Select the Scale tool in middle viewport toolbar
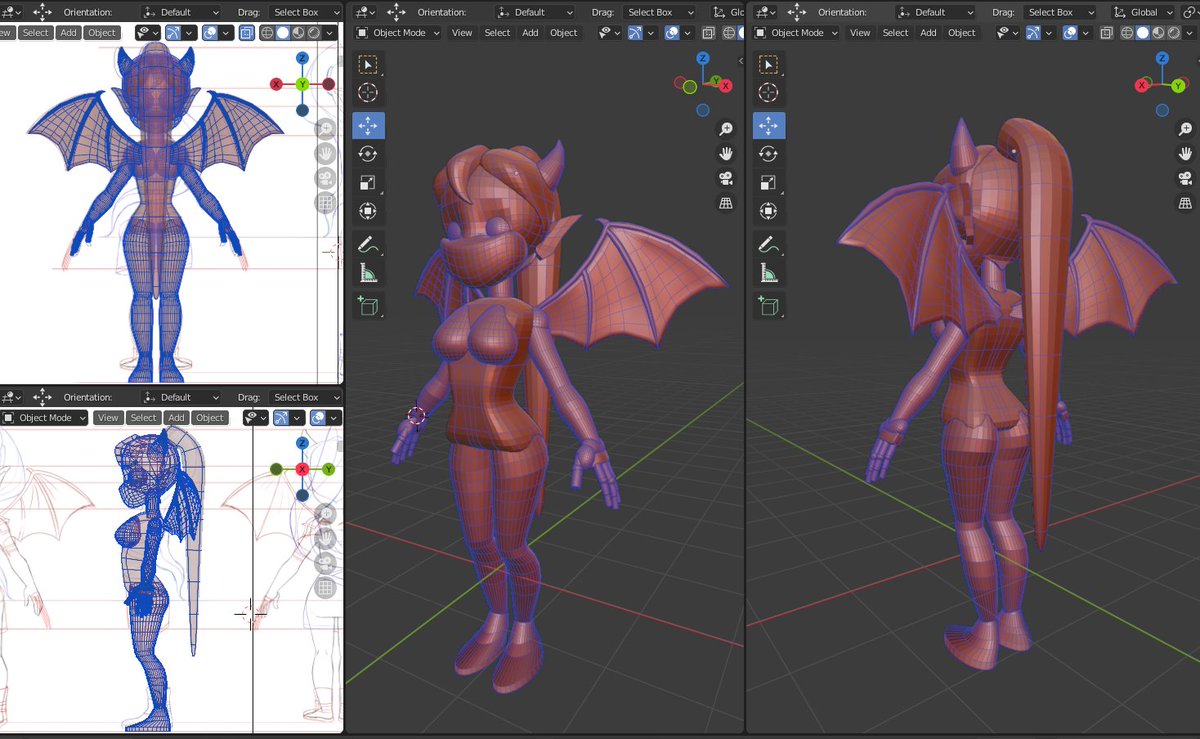This screenshot has width=1200, height=739. point(368,183)
